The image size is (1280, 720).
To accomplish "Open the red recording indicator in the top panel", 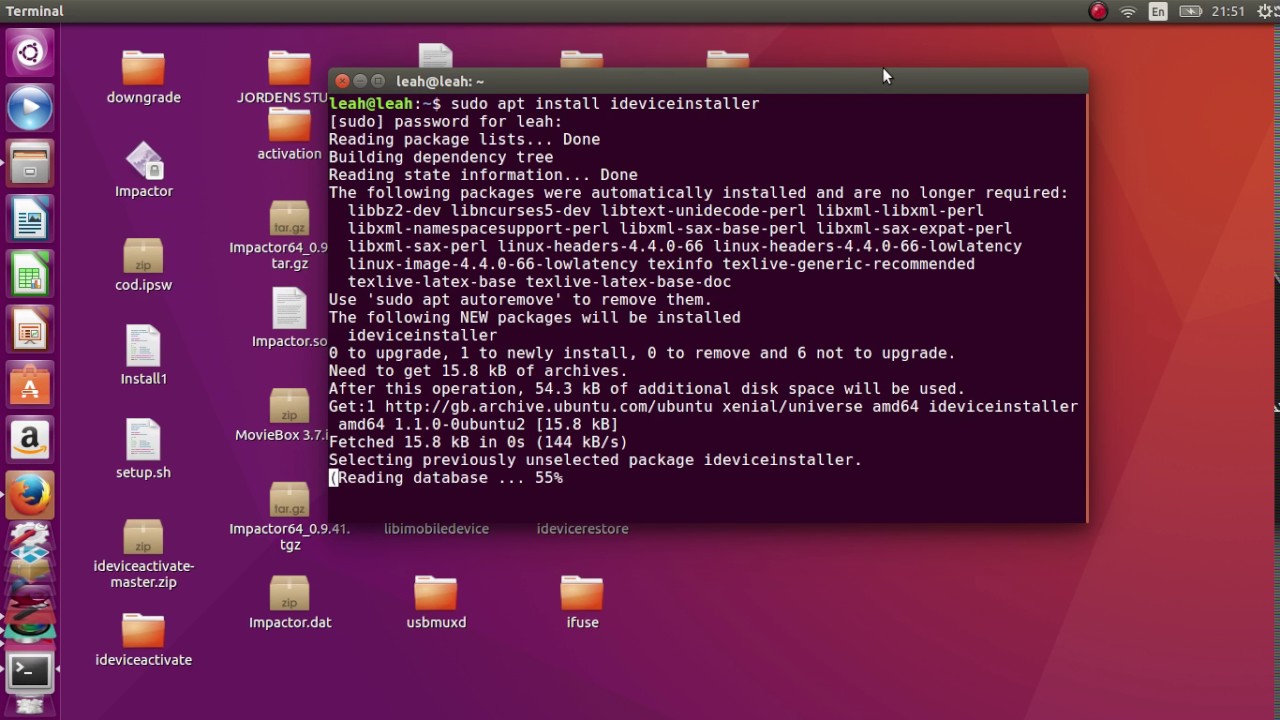I will coord(1098,12).
